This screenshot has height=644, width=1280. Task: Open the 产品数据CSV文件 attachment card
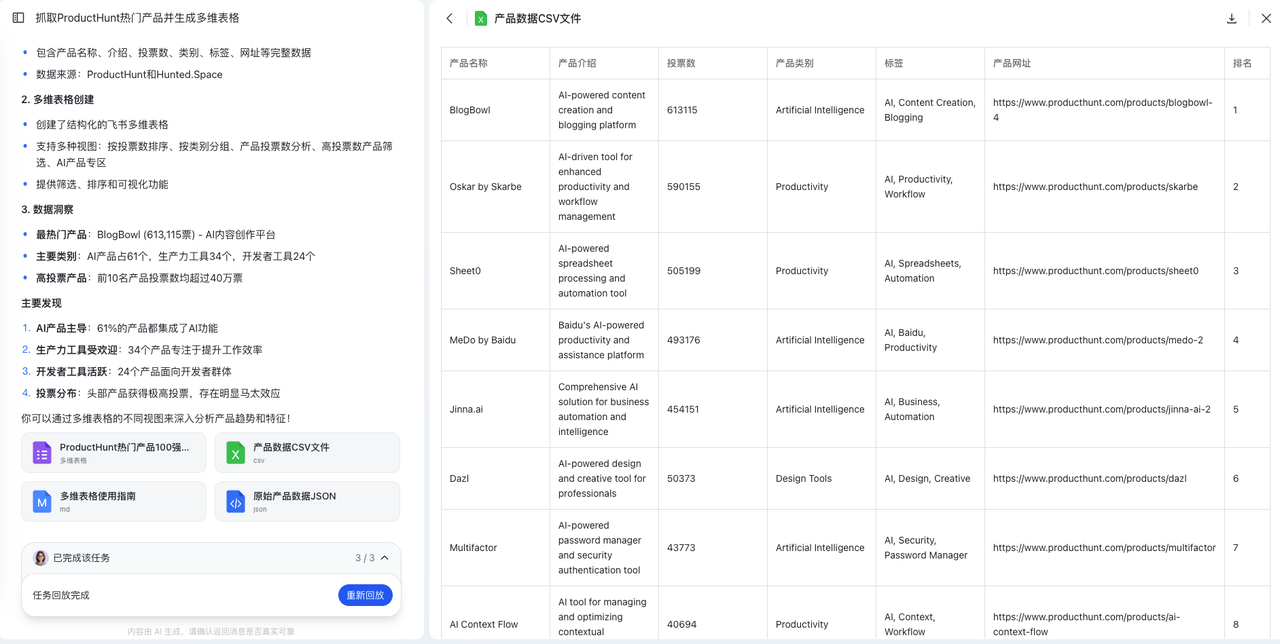[307, 453]
